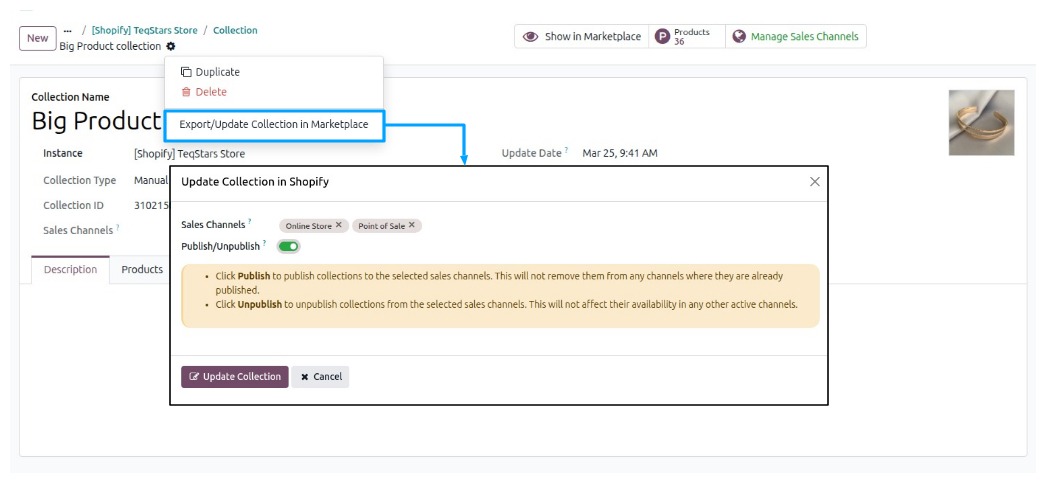Image resolution: width=1046 pixels, height=483 pixels.
Task: Click the Show in Marketplace eye button
Action: pos(582,37)
